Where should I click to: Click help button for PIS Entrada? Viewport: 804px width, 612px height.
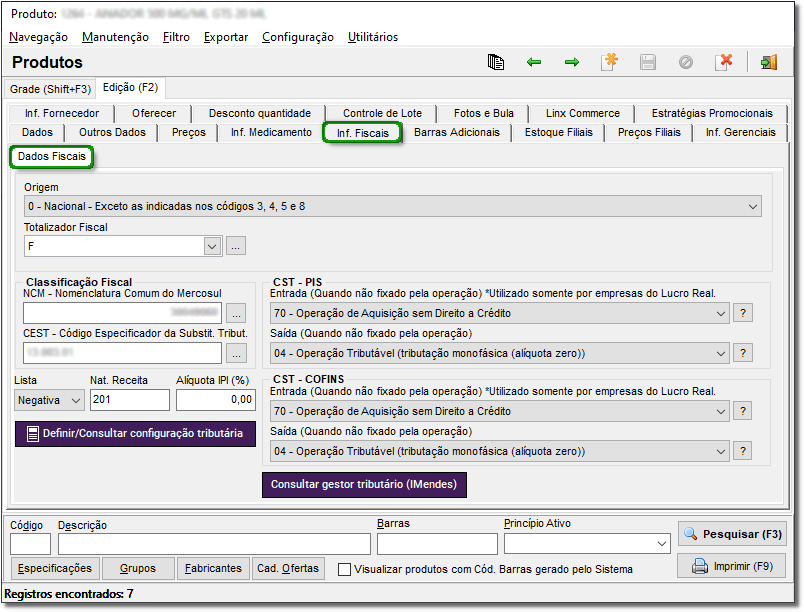point(743,313)
